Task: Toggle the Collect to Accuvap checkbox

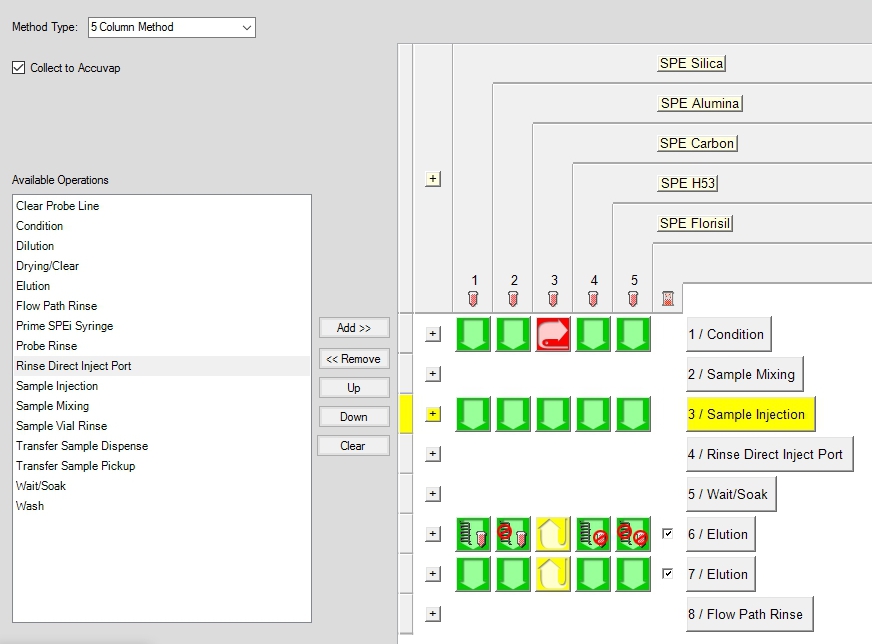Action: pyautogui.click(x=18, y=68)
